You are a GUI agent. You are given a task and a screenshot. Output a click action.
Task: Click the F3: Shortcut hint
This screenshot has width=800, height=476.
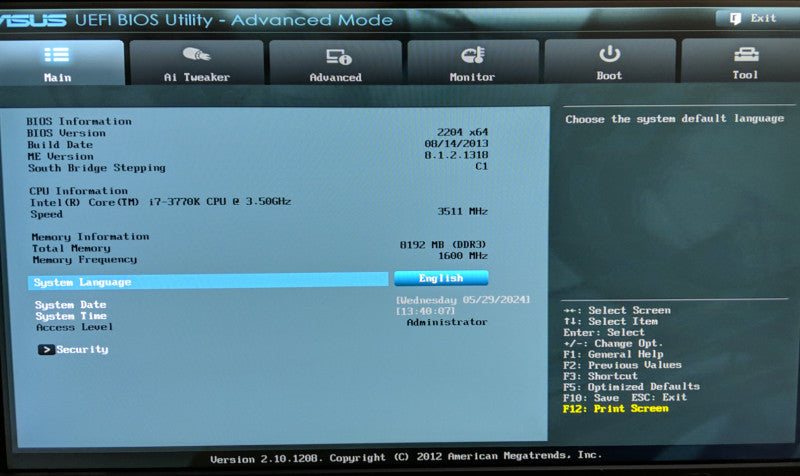pyautogui.click(x=601, y=376)
